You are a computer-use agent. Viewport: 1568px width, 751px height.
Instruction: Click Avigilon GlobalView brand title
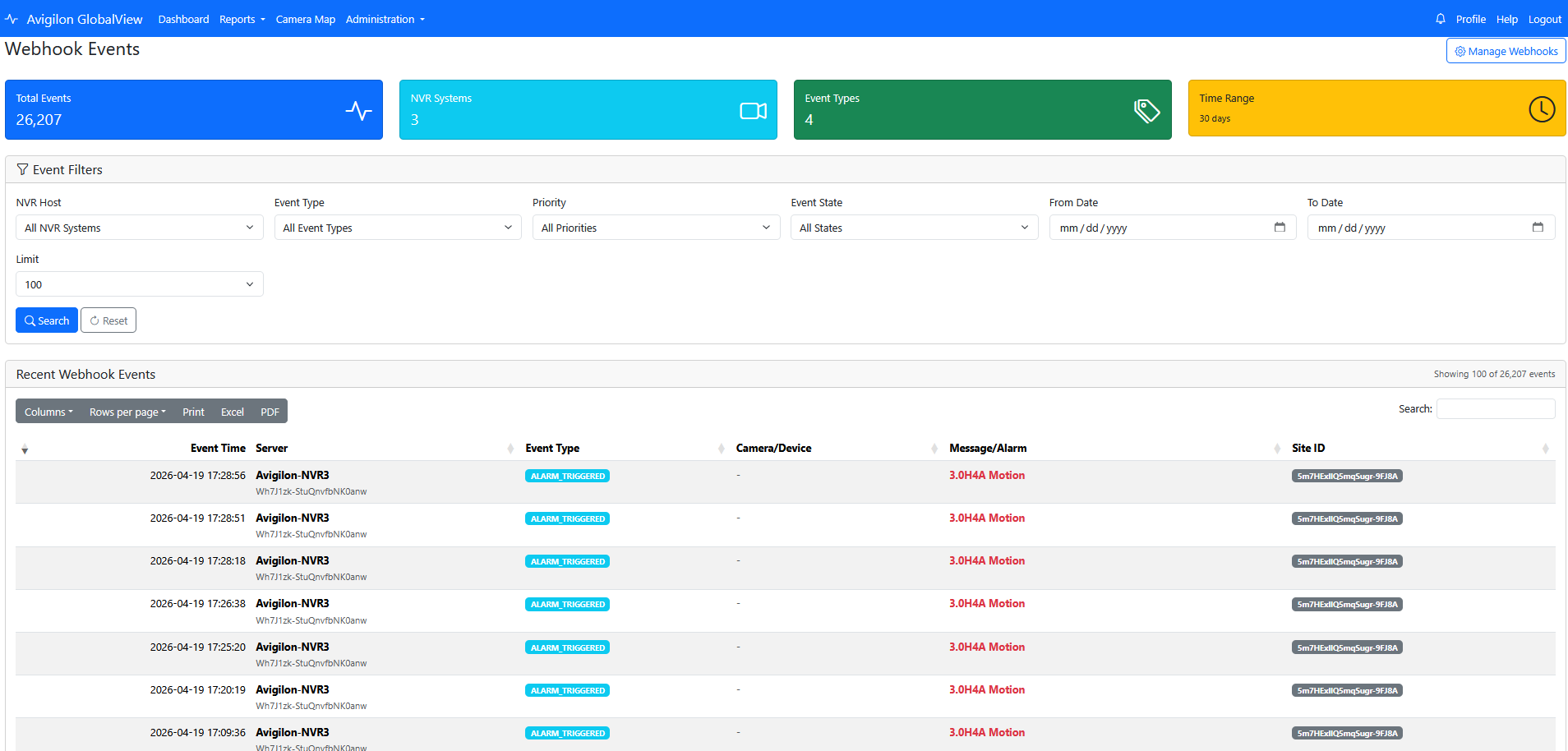pyautogui.click(x=85, y=19)
